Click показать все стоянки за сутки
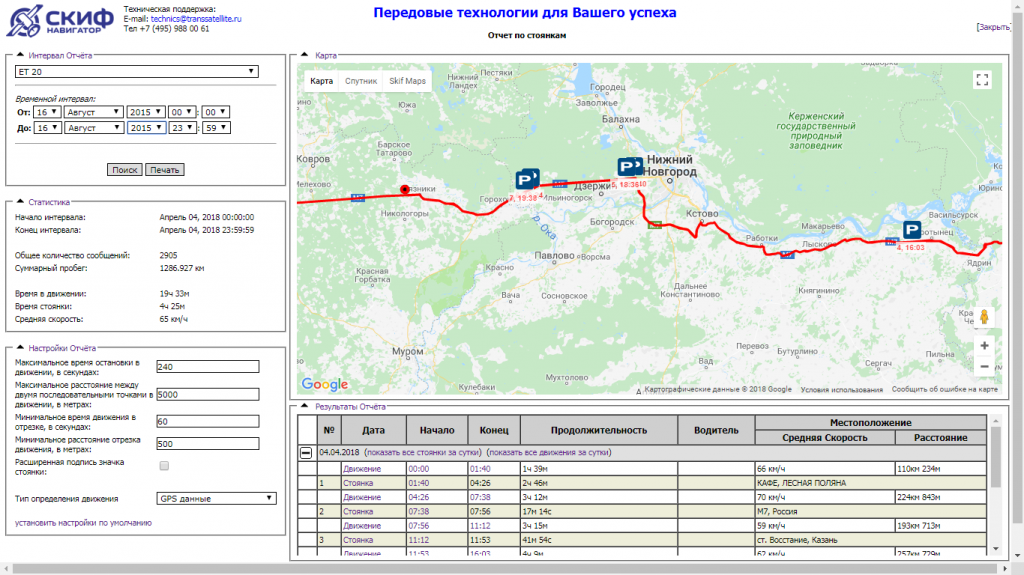The height and width of the screenshot is (575, 1024). [x=423, y=452]
